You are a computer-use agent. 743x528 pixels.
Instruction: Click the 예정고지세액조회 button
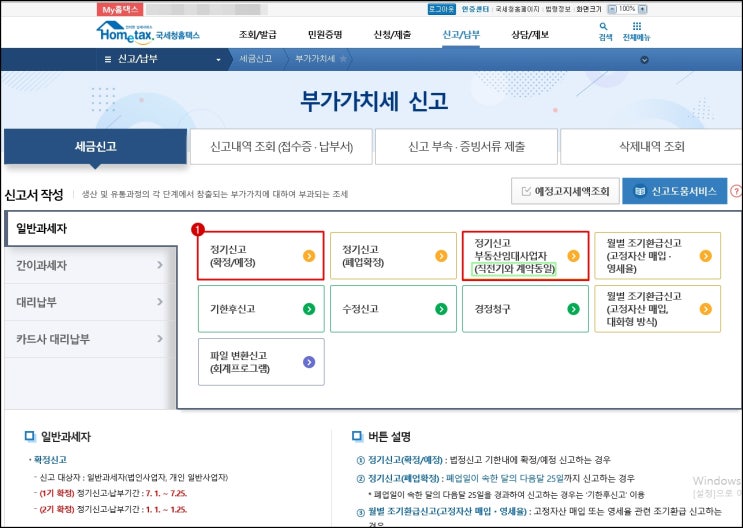(565, 191)
